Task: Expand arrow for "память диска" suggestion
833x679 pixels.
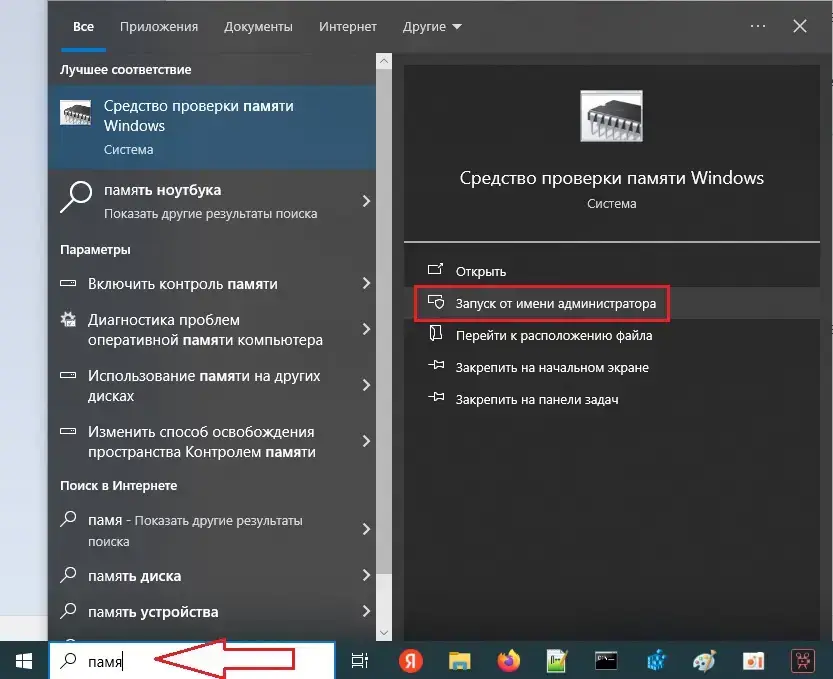Action: point(366,575)
